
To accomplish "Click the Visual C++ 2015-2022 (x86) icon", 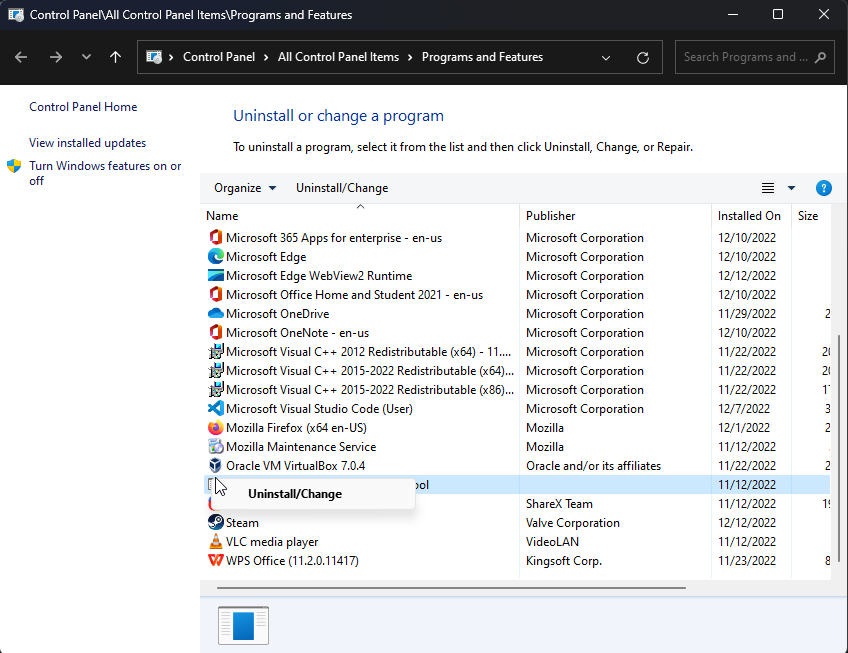I will [x=215, y=390].
